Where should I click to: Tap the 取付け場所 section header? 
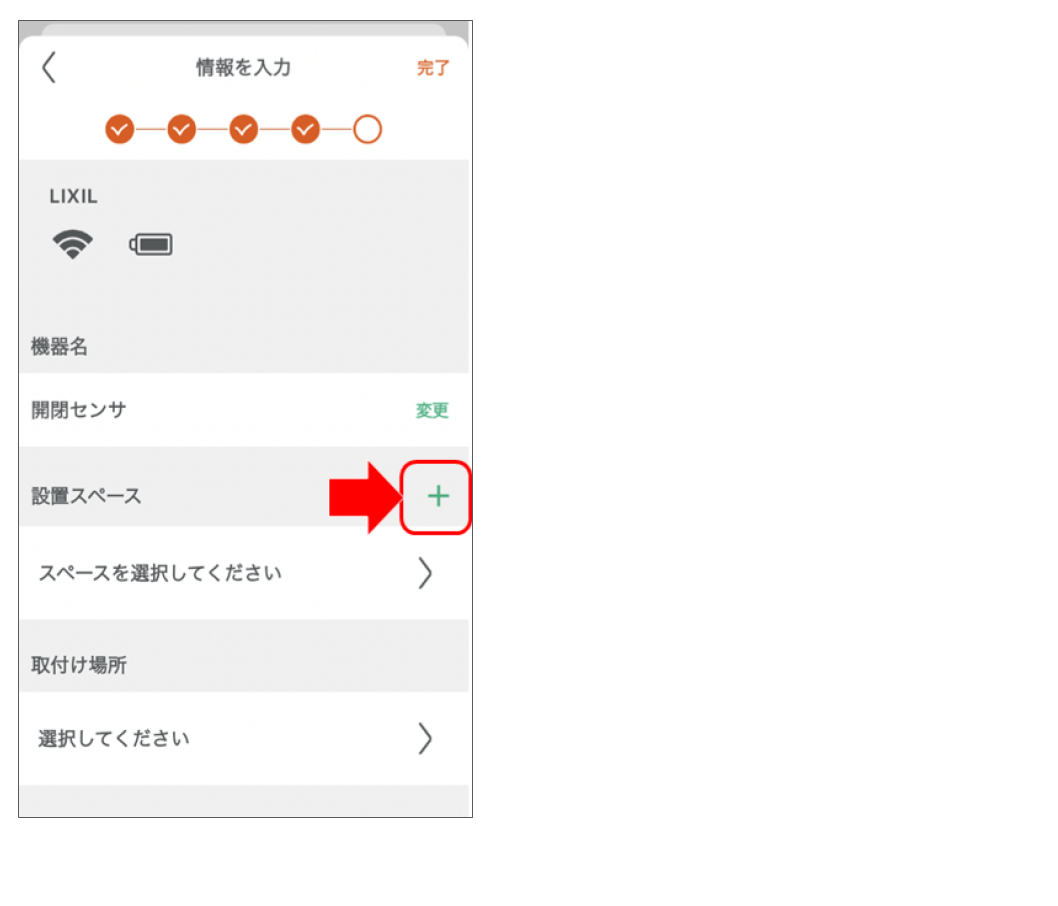(79, 665)
